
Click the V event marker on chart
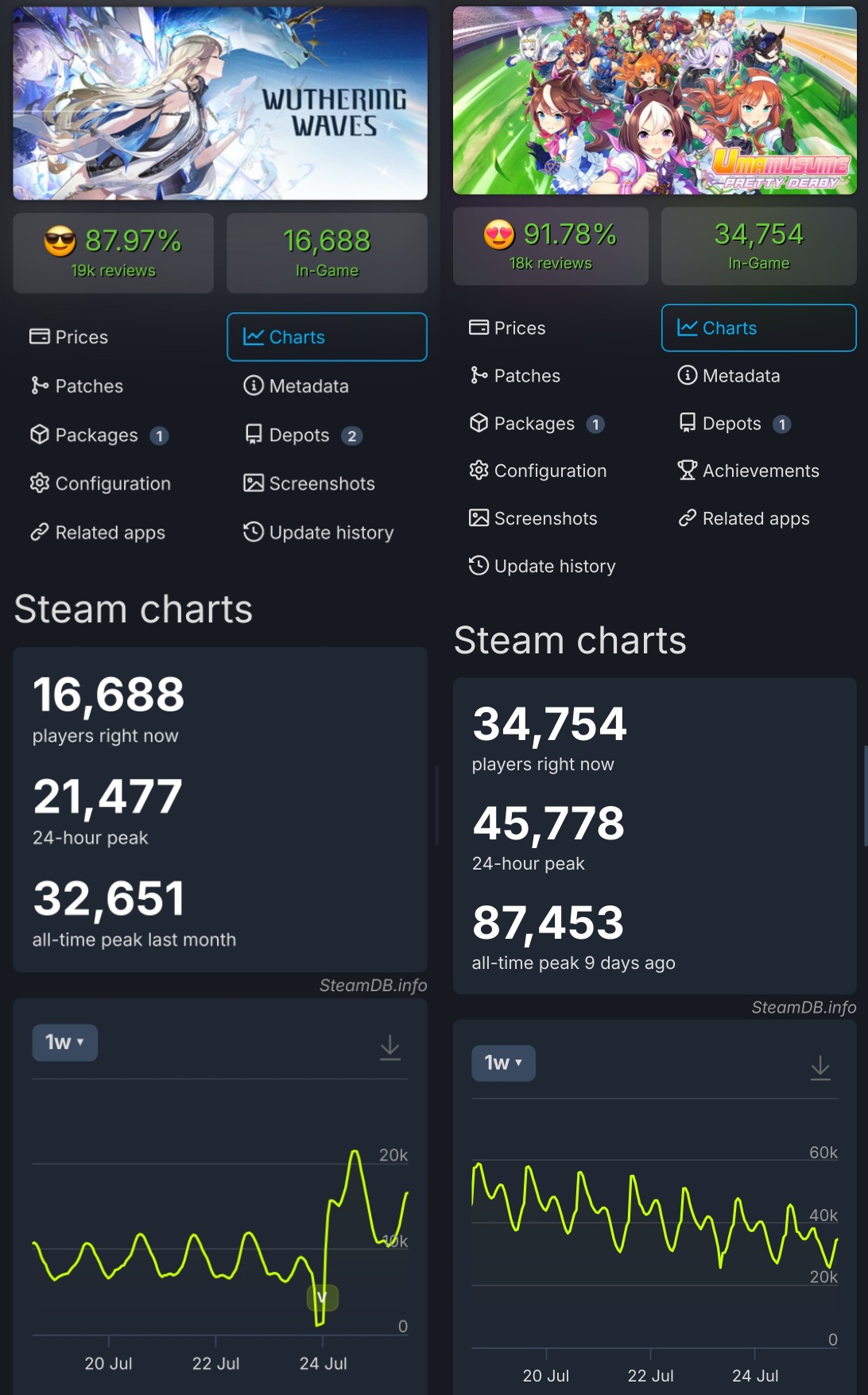click(323, 1298)
